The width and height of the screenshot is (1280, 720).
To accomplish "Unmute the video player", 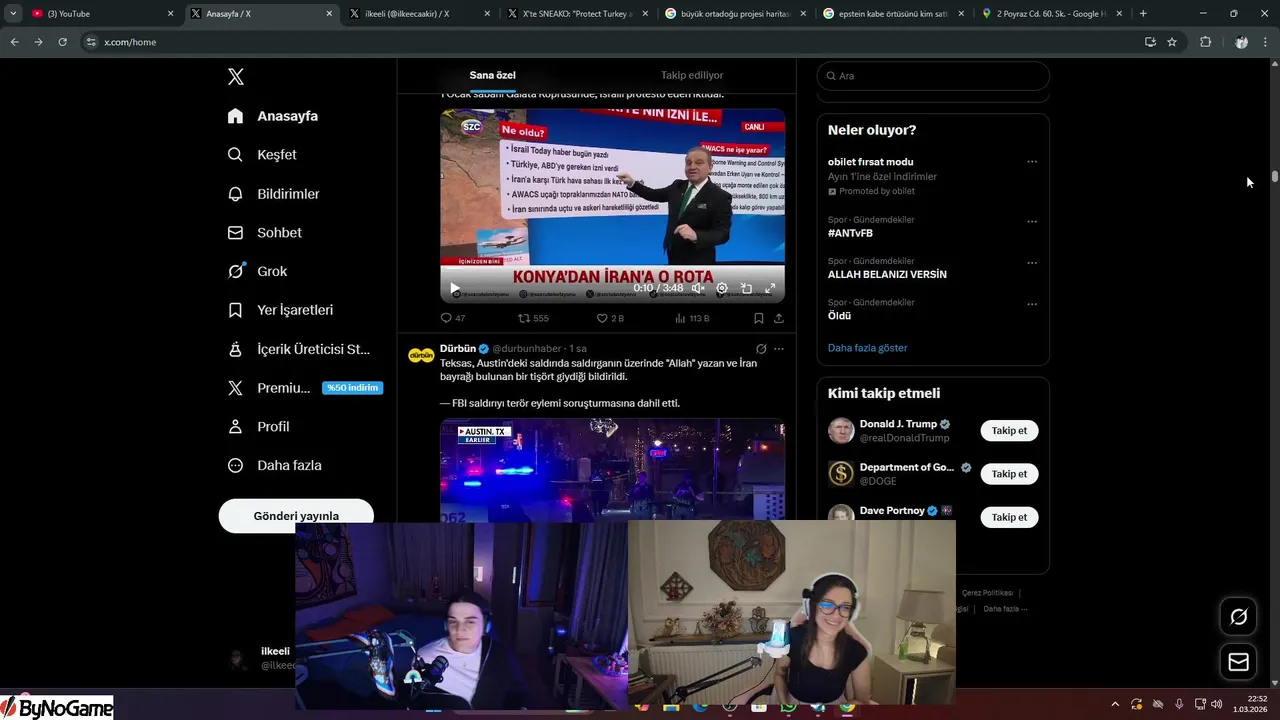I will (698, 288).
